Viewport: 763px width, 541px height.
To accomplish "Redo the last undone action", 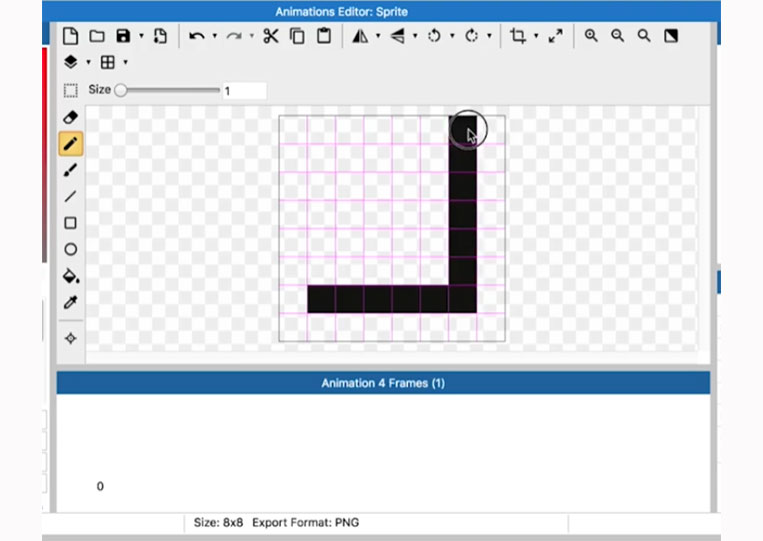I will coord(234,36).
